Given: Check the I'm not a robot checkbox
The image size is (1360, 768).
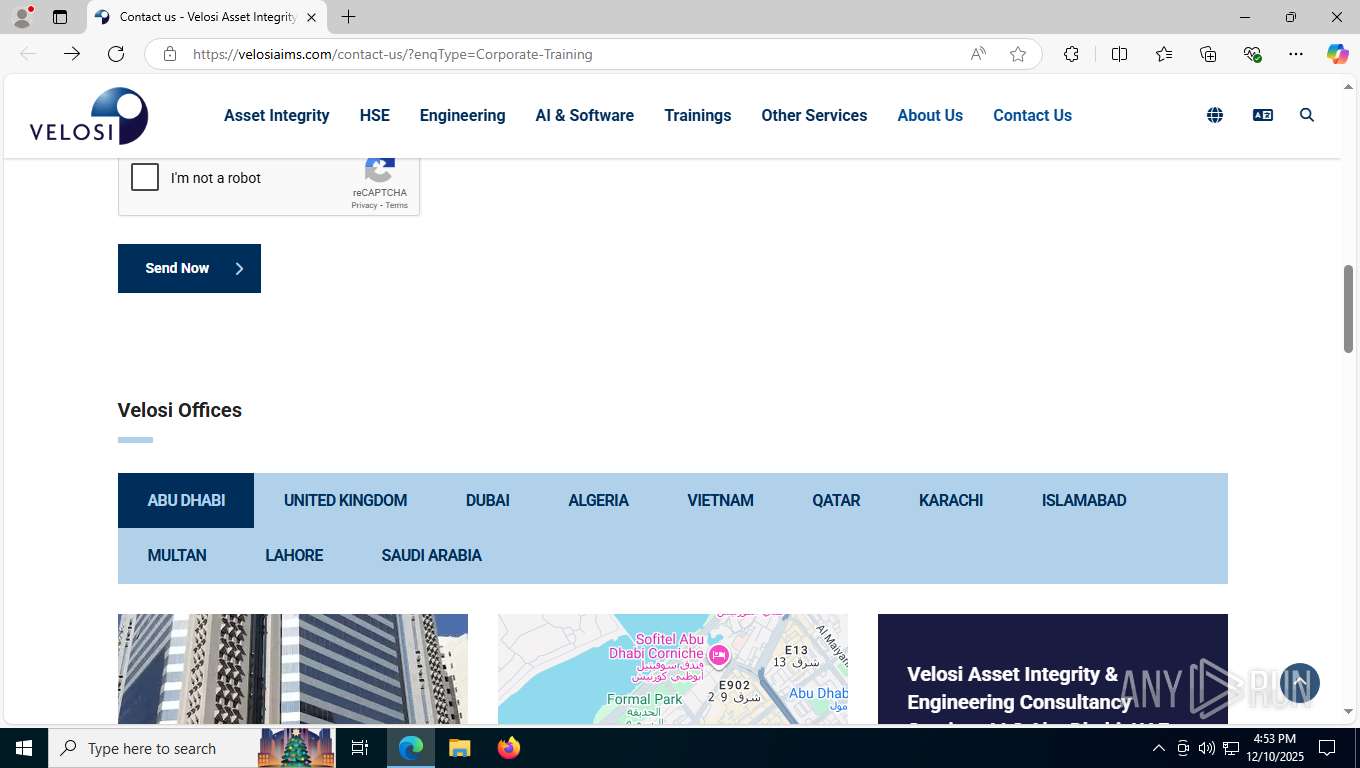Looking at the screenshot, I should click(x=145, y=177).
